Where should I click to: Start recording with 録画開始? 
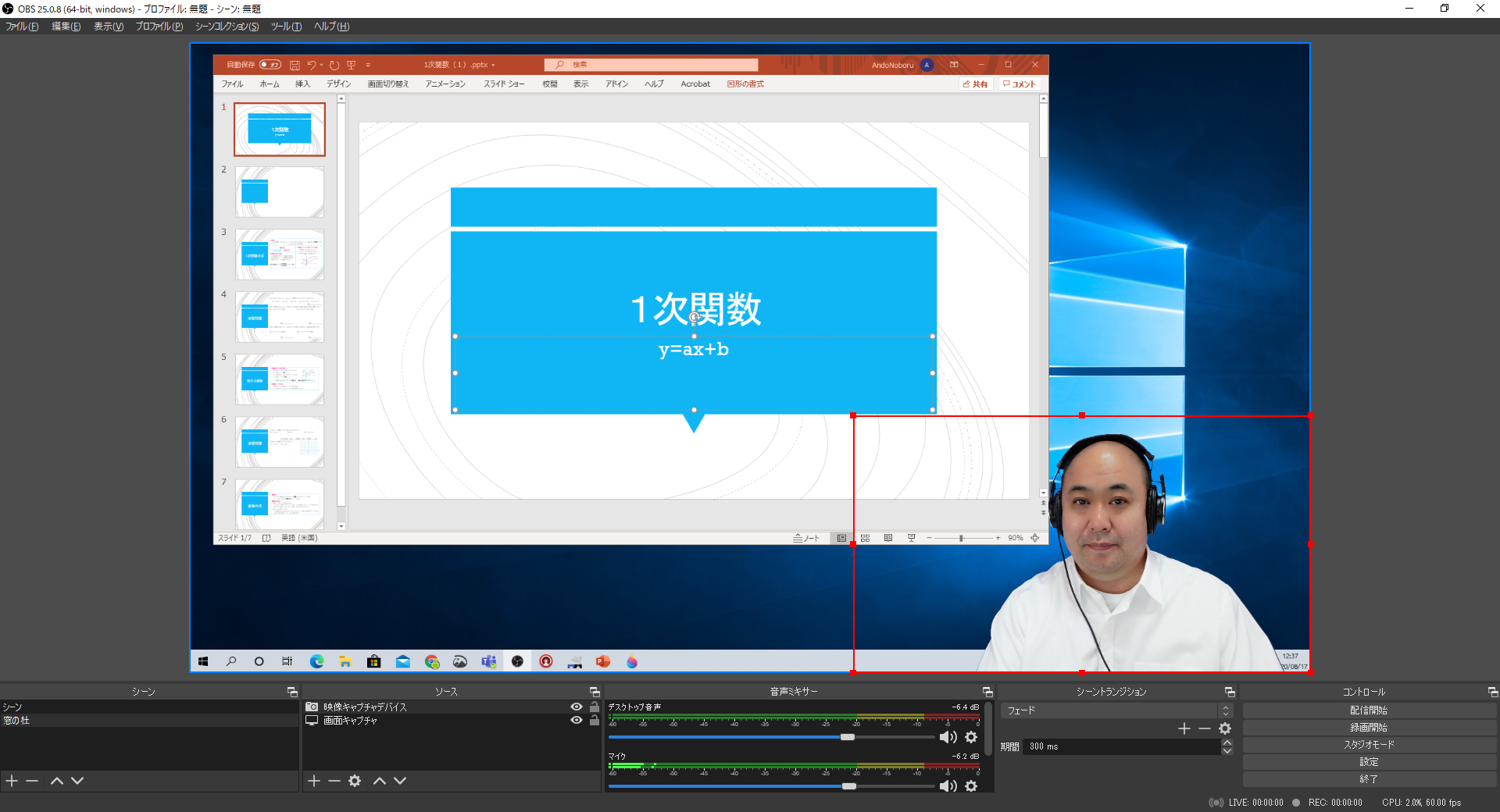click(x=1369, y=728)
